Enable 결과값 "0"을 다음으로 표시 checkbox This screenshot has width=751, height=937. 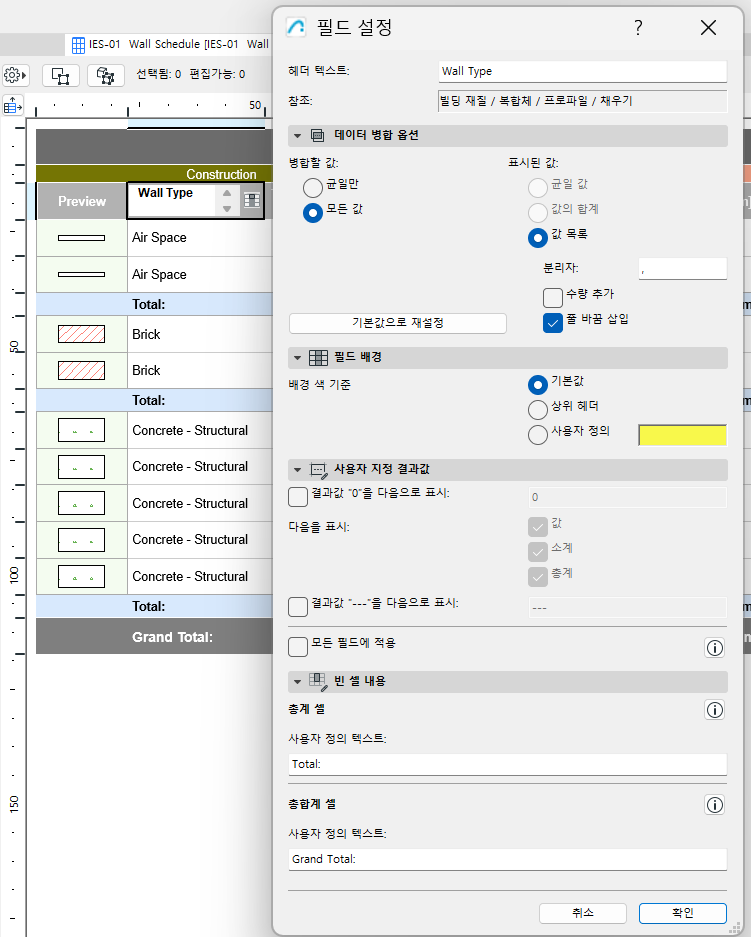point(298,497)
